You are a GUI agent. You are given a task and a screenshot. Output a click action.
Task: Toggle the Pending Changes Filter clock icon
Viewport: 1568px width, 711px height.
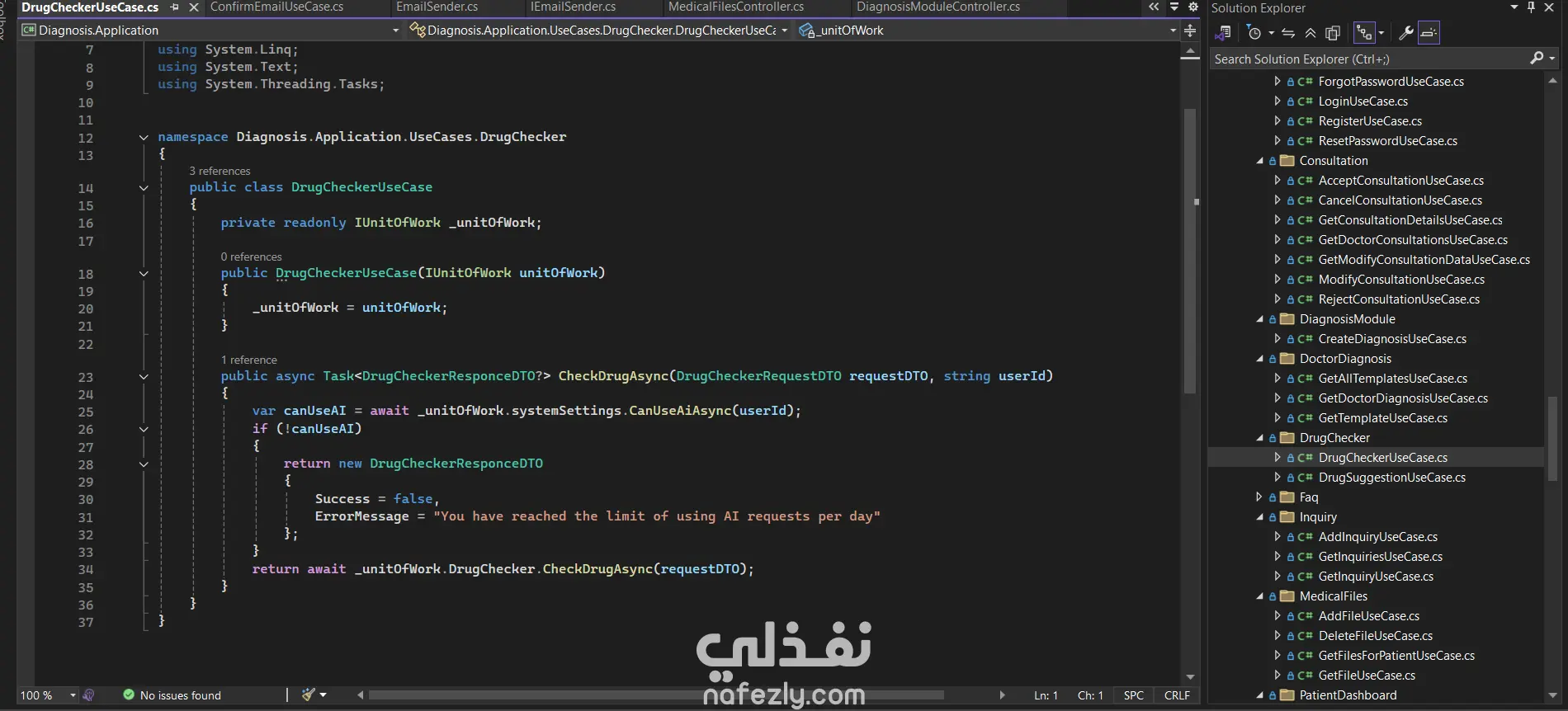coord(1254,33)
